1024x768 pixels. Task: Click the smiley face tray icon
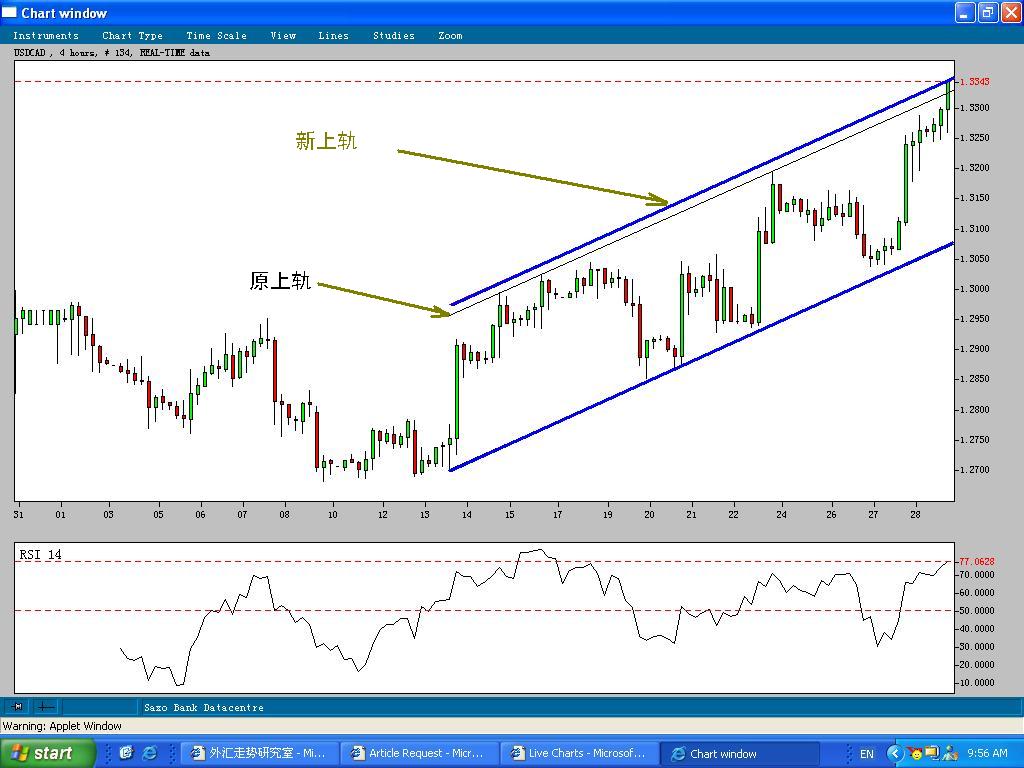click(x=915, y=754)
